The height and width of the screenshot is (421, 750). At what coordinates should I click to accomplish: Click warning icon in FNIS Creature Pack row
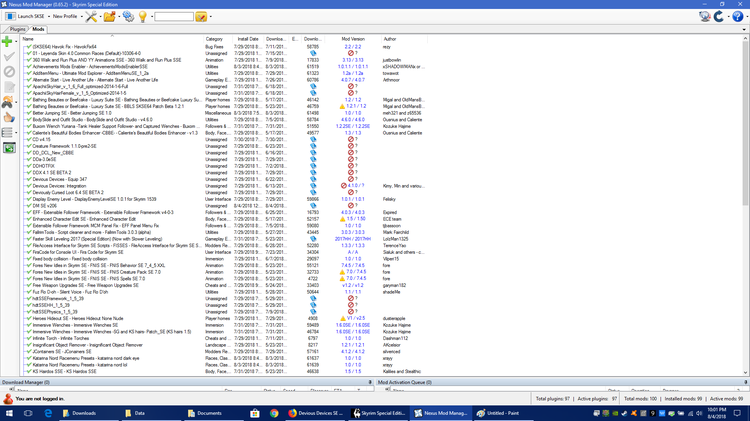(342, 272)
